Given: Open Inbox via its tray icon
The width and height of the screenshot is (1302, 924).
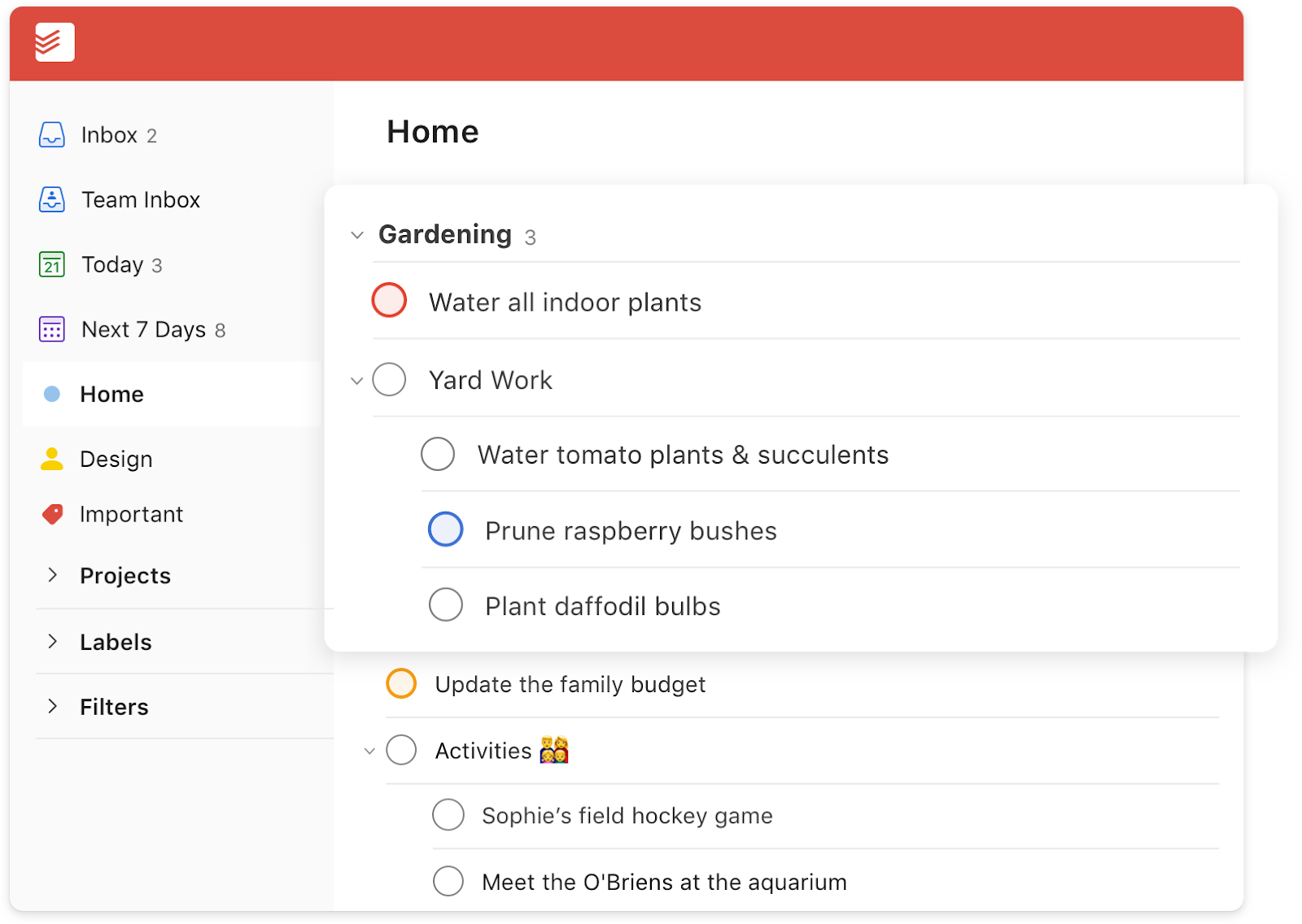Looking at the screenshot, I should tap(52, 134).
